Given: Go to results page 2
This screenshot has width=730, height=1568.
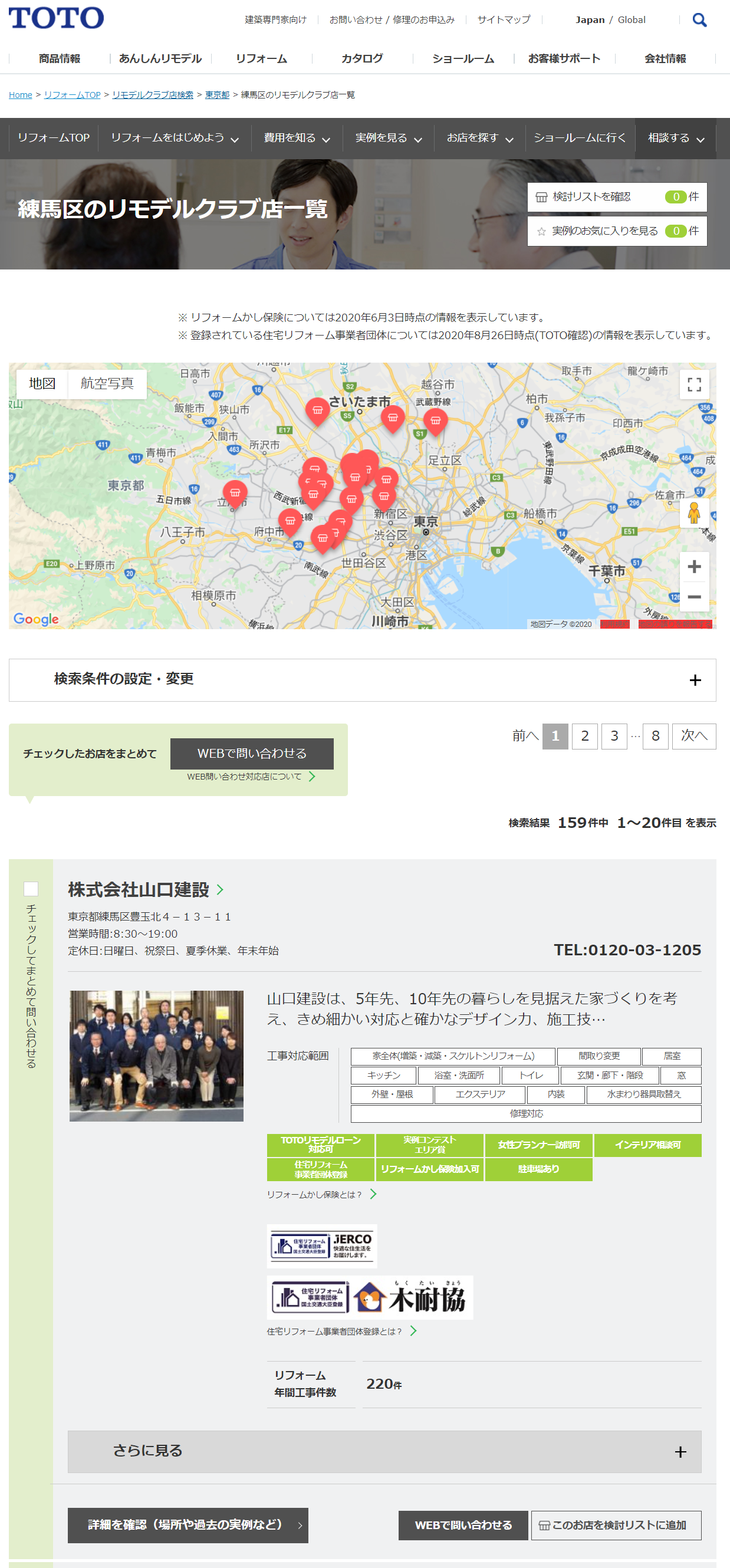Looking at the screenshot, I should [585, 737].
